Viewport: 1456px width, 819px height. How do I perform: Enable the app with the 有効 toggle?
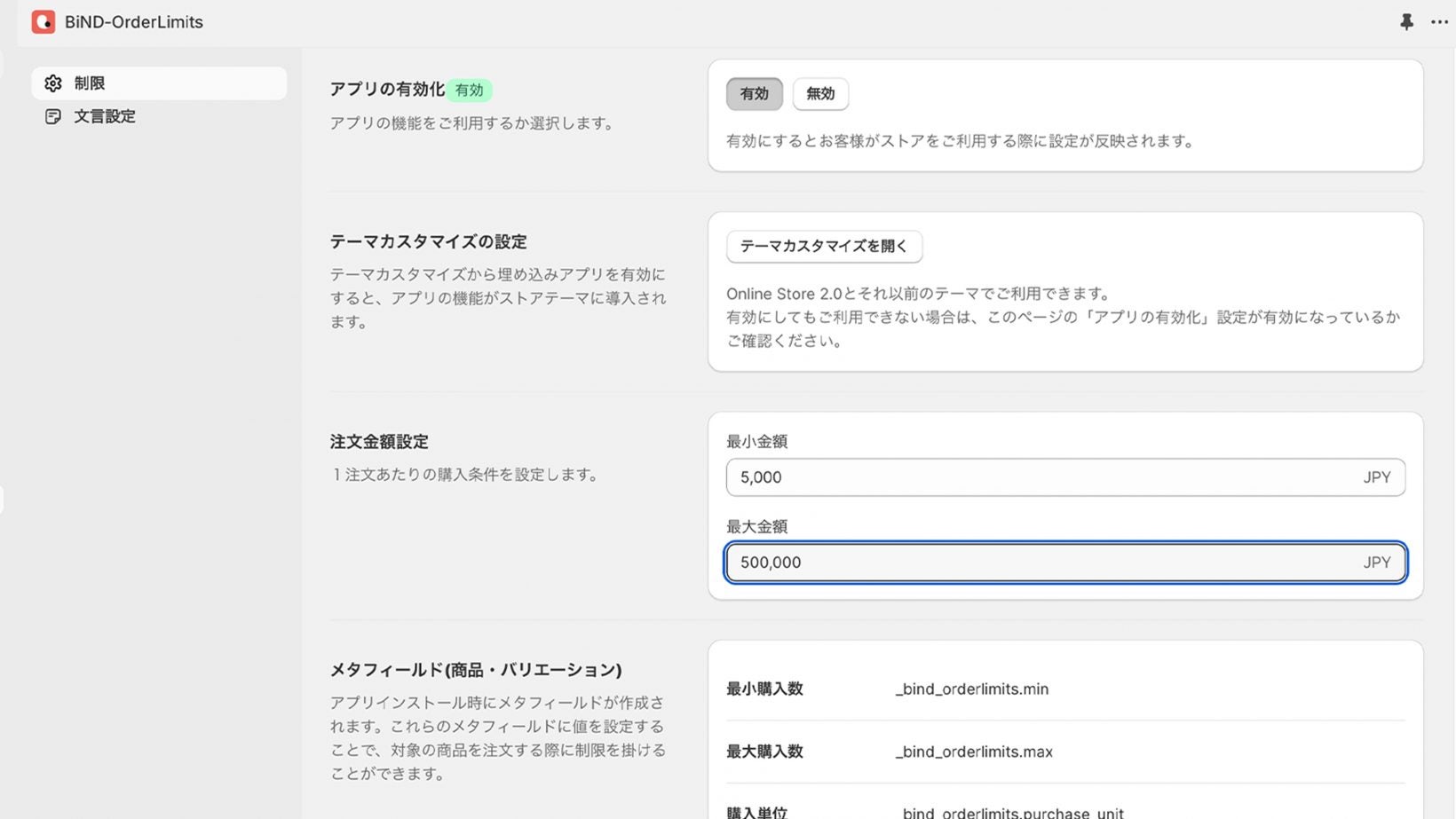pyautogui.click(x=754, y=94)
